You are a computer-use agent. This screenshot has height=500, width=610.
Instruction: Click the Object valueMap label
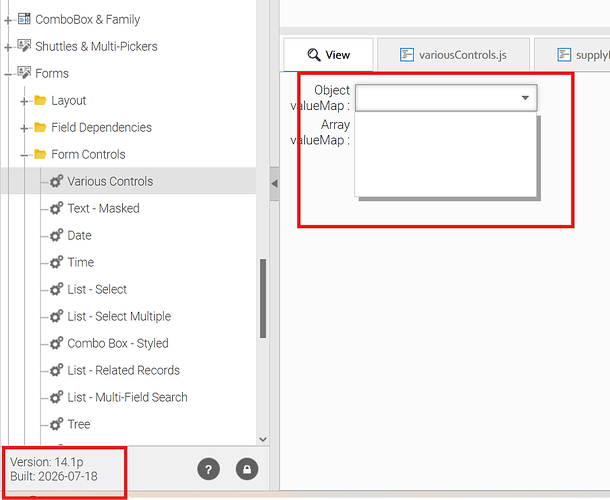pos(321,98)
